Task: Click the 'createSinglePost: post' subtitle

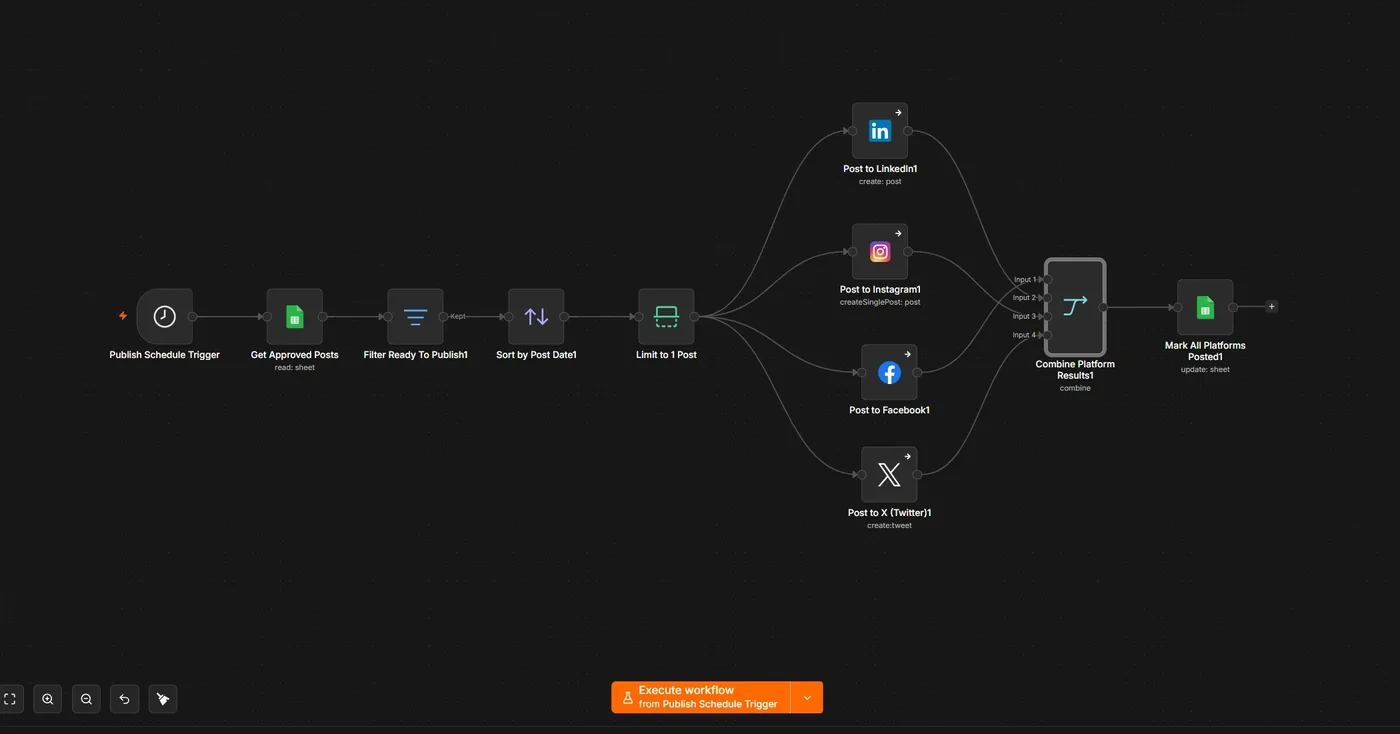Action: pos(880,302)
